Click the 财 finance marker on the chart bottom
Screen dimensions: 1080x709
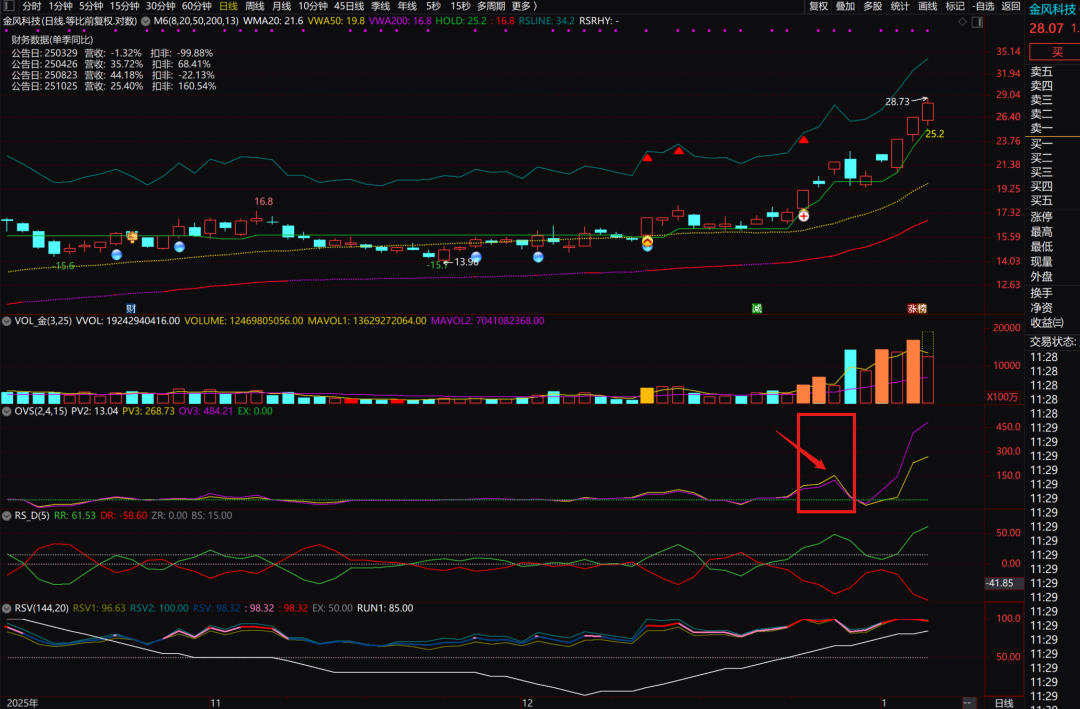[131, 308]
